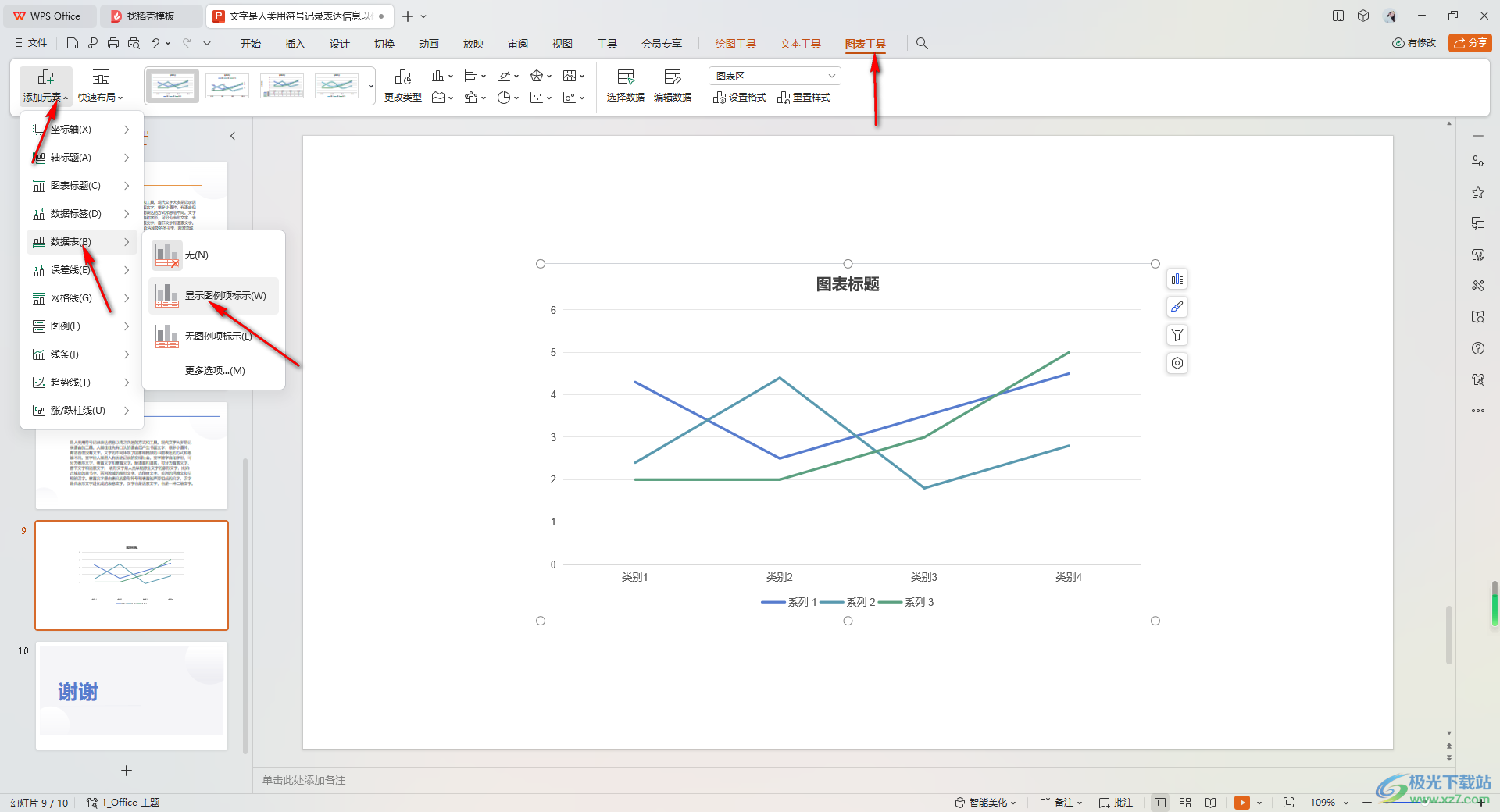Switch to the Text Tools (文本工具) tab
Screen dimensions: 1500x812
point(800,44)
